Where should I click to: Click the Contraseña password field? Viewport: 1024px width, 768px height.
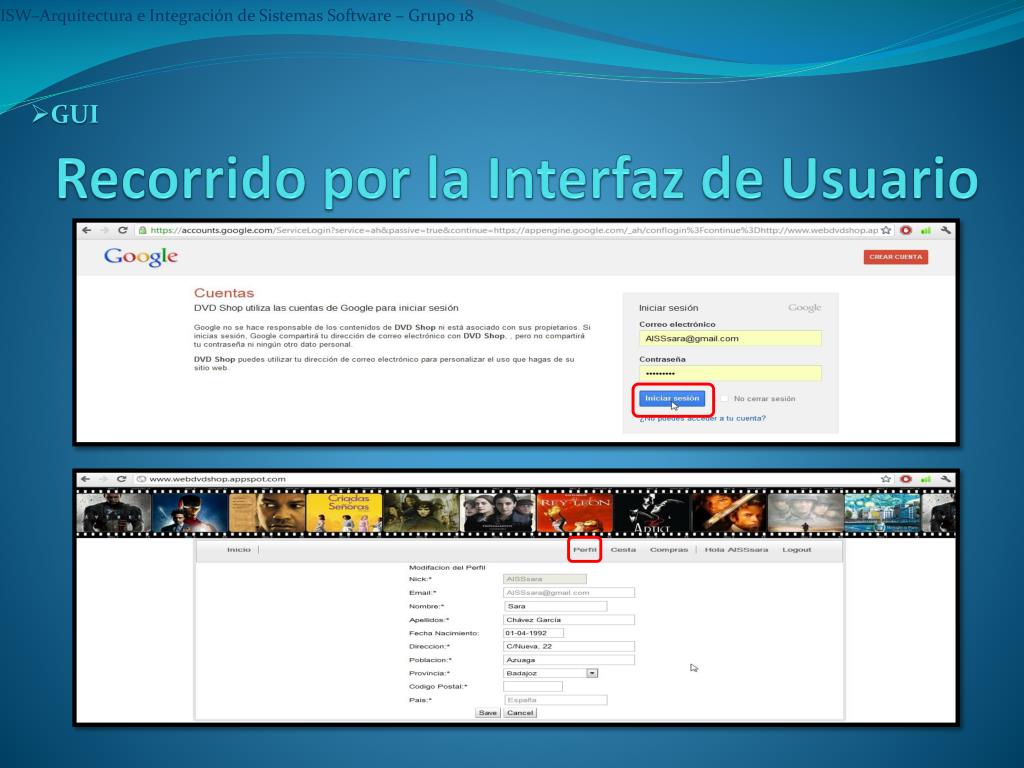730,374
